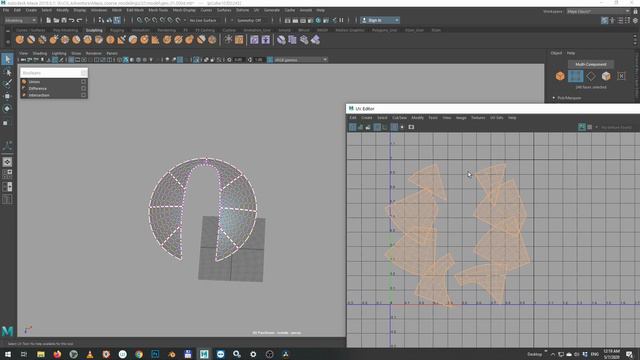Show hidden system tray icons chevron
The width and height of the screenshot is (640, 360).
553,354
